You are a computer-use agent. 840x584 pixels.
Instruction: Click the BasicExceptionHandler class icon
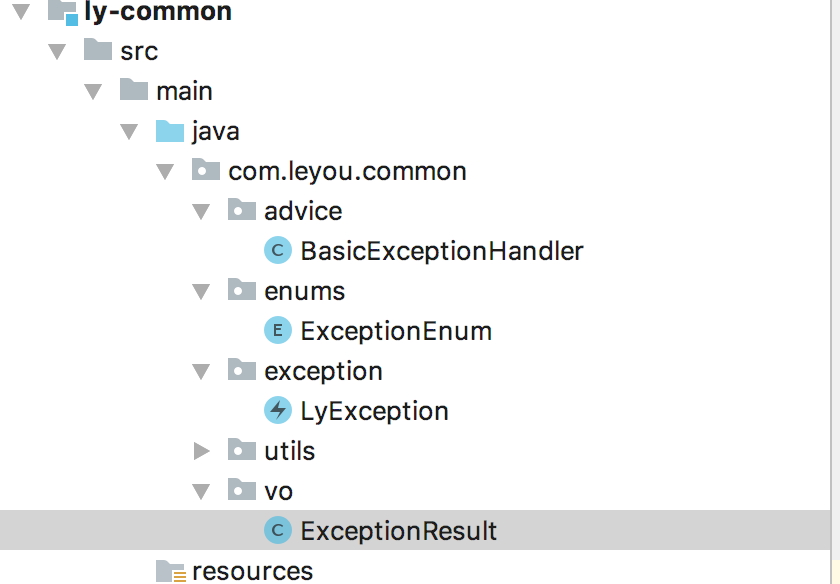pyautogui.click(x=277, y=251)
